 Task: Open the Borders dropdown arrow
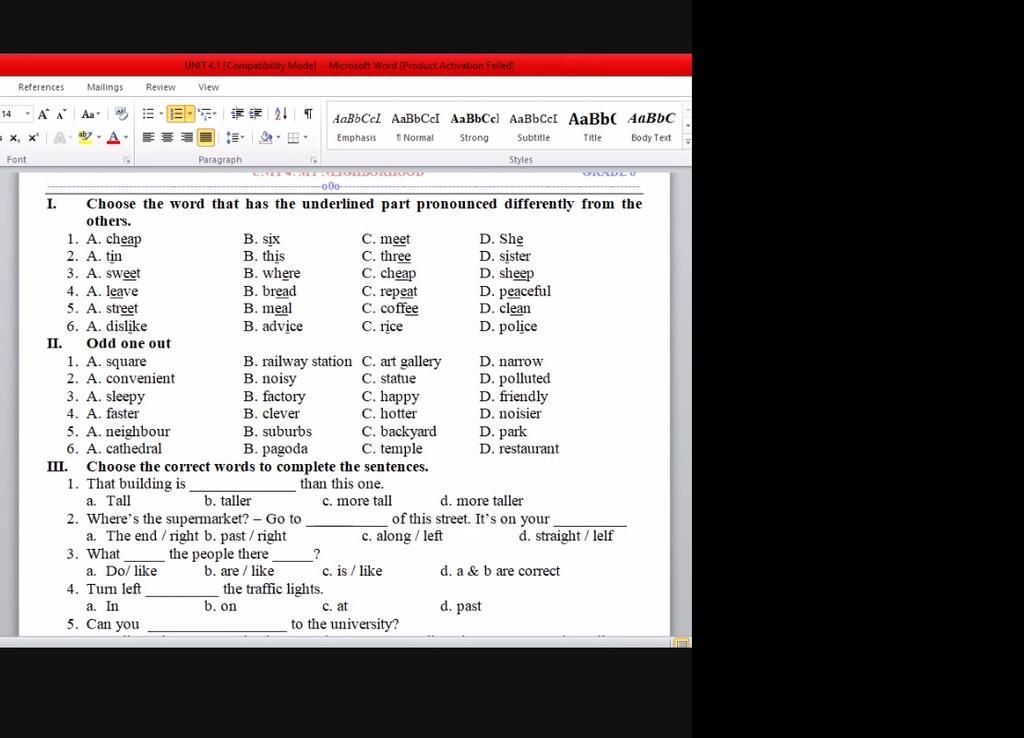(305, 137)
